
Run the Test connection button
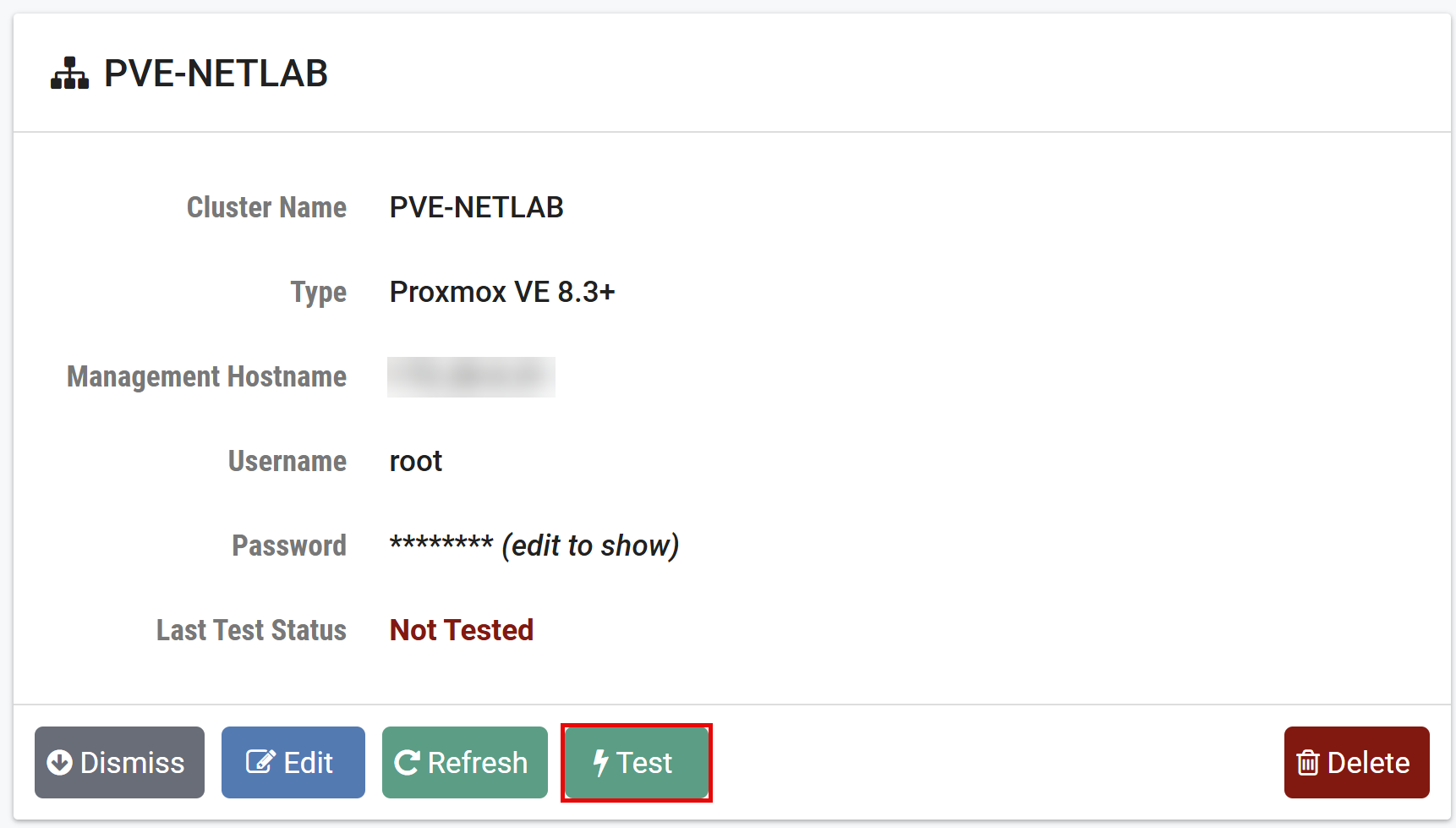636,762
